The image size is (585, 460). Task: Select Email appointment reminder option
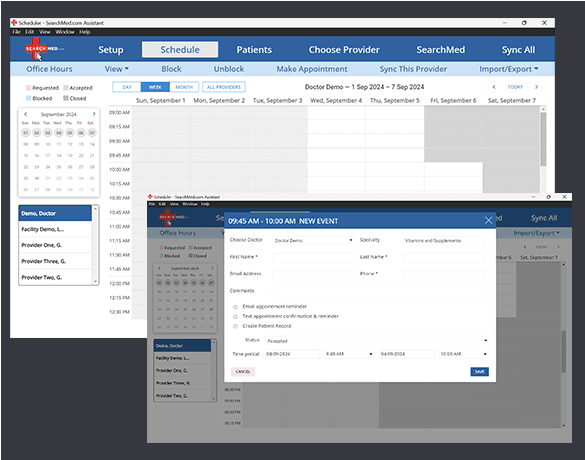click(235, 307)
